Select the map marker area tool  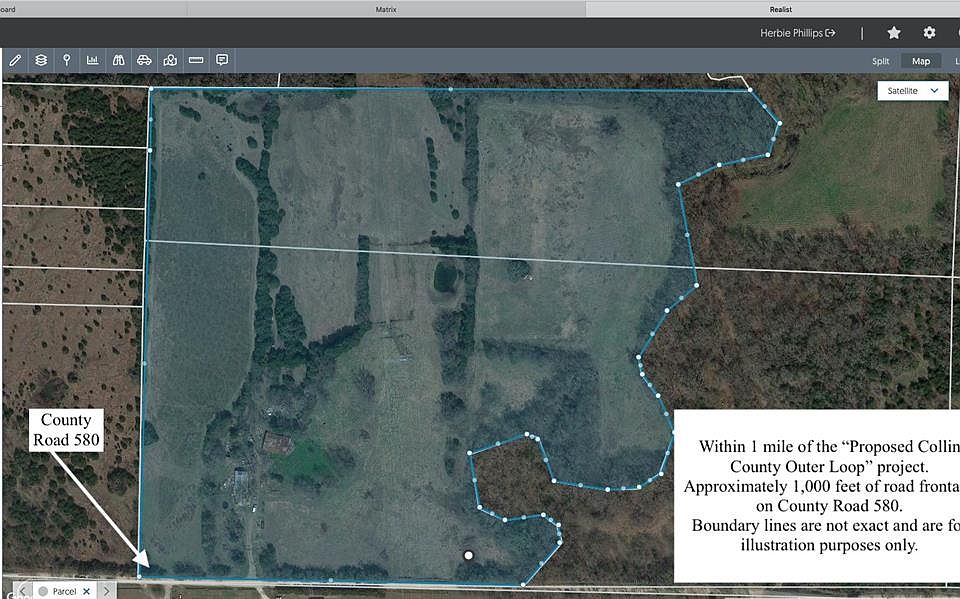tap(170, 60)
